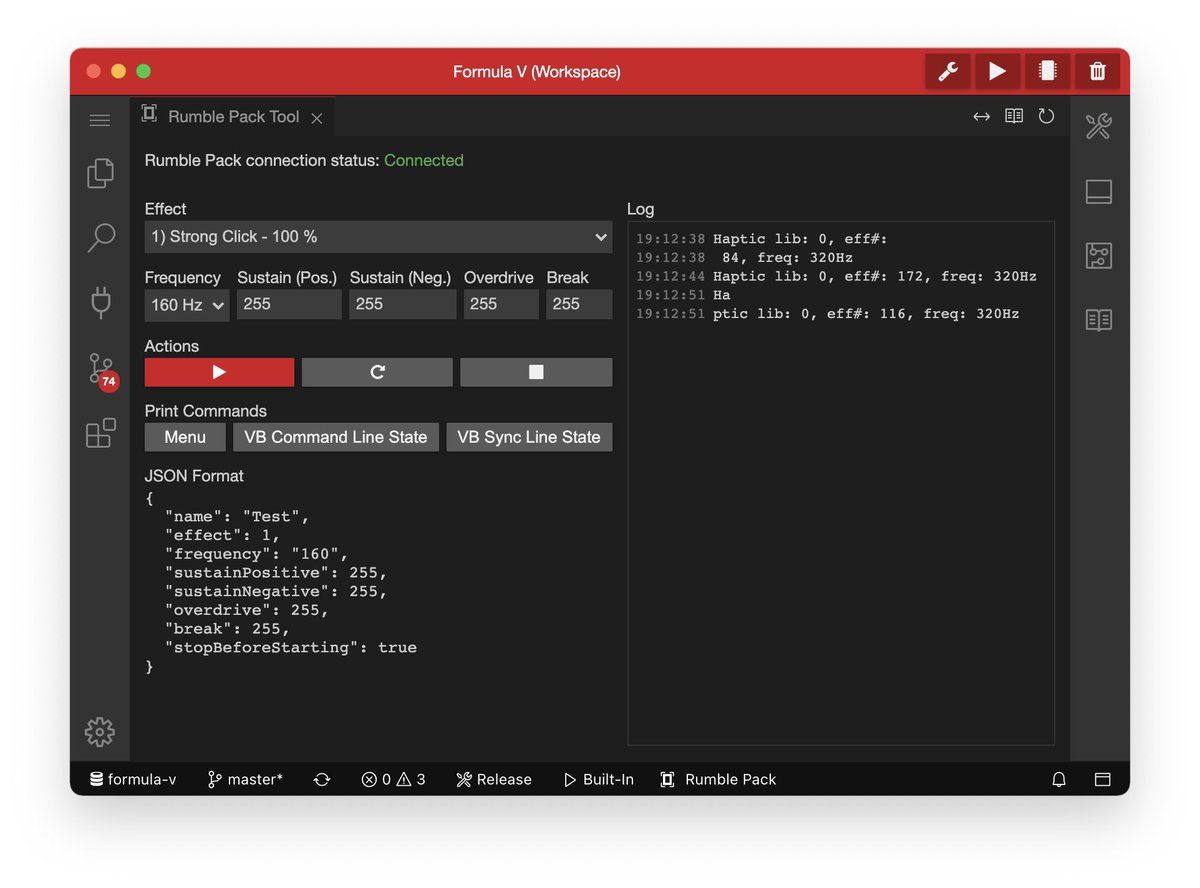Click the open book icon in tab bar

(x=1014, y=117)
